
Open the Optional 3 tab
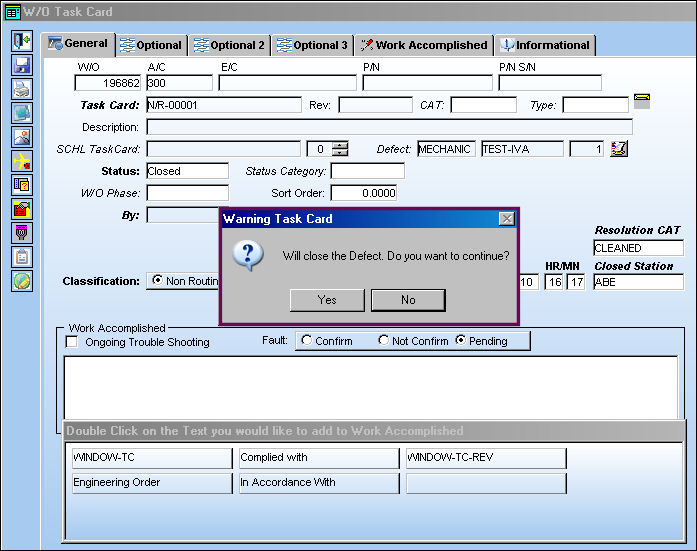[x=312, y=45]
